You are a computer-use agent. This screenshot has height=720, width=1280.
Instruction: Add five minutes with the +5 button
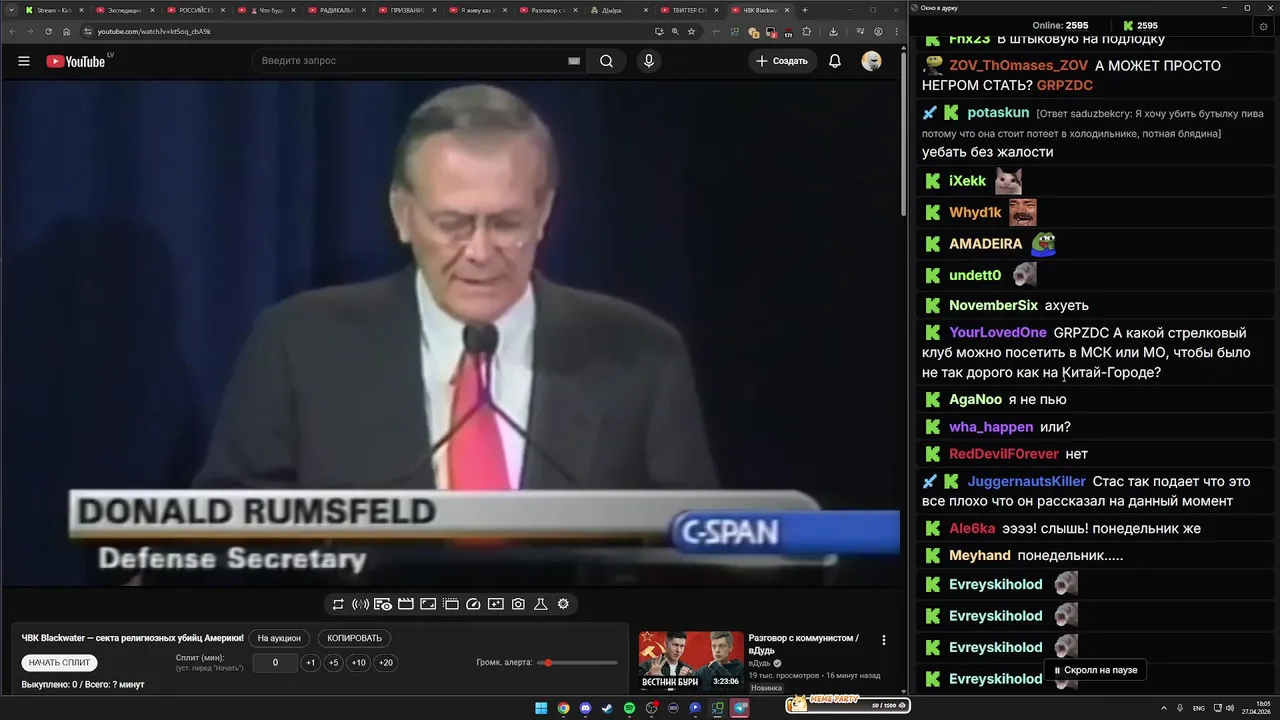(x=333, y=662)
